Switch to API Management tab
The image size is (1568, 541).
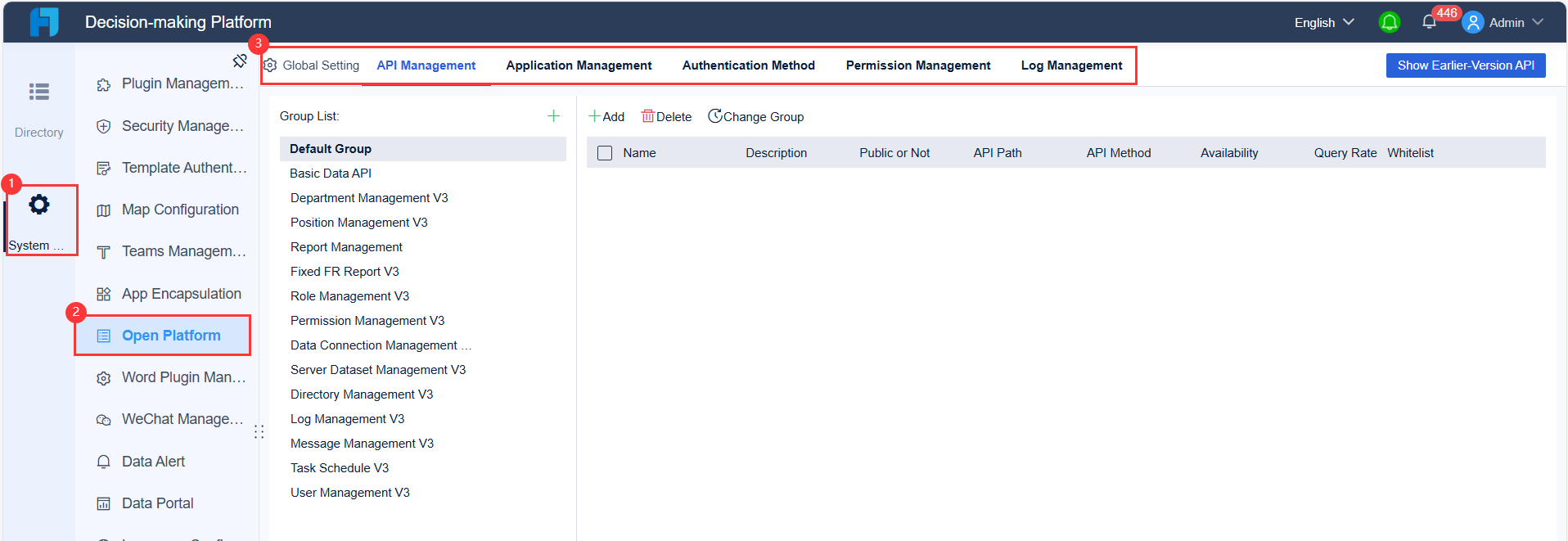tap(426, 65)
